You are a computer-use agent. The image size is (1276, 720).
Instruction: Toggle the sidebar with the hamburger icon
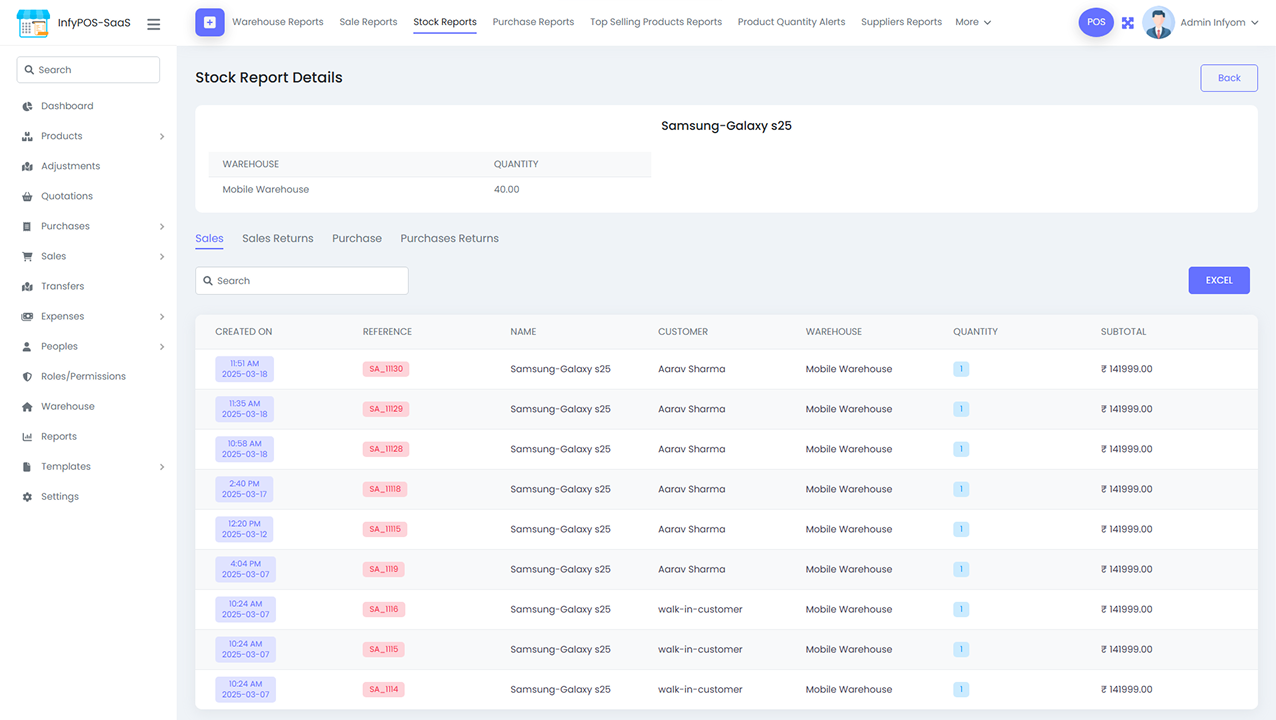click(x=153, y=23)
